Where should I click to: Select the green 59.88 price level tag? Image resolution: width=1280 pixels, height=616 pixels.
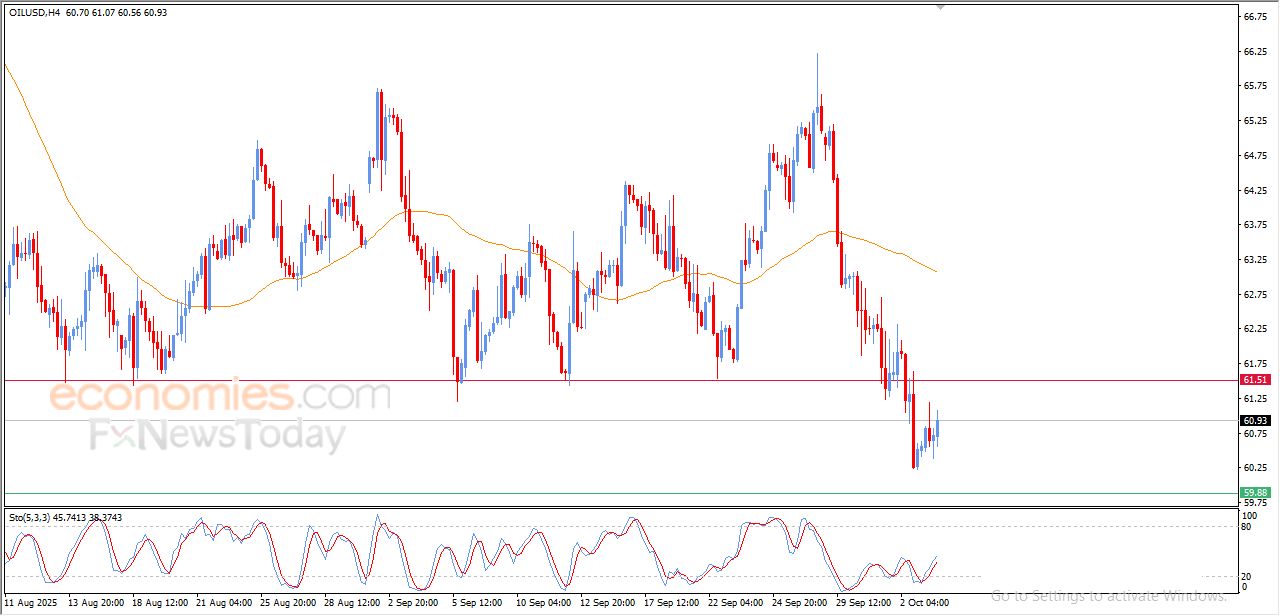point(1254,492)
